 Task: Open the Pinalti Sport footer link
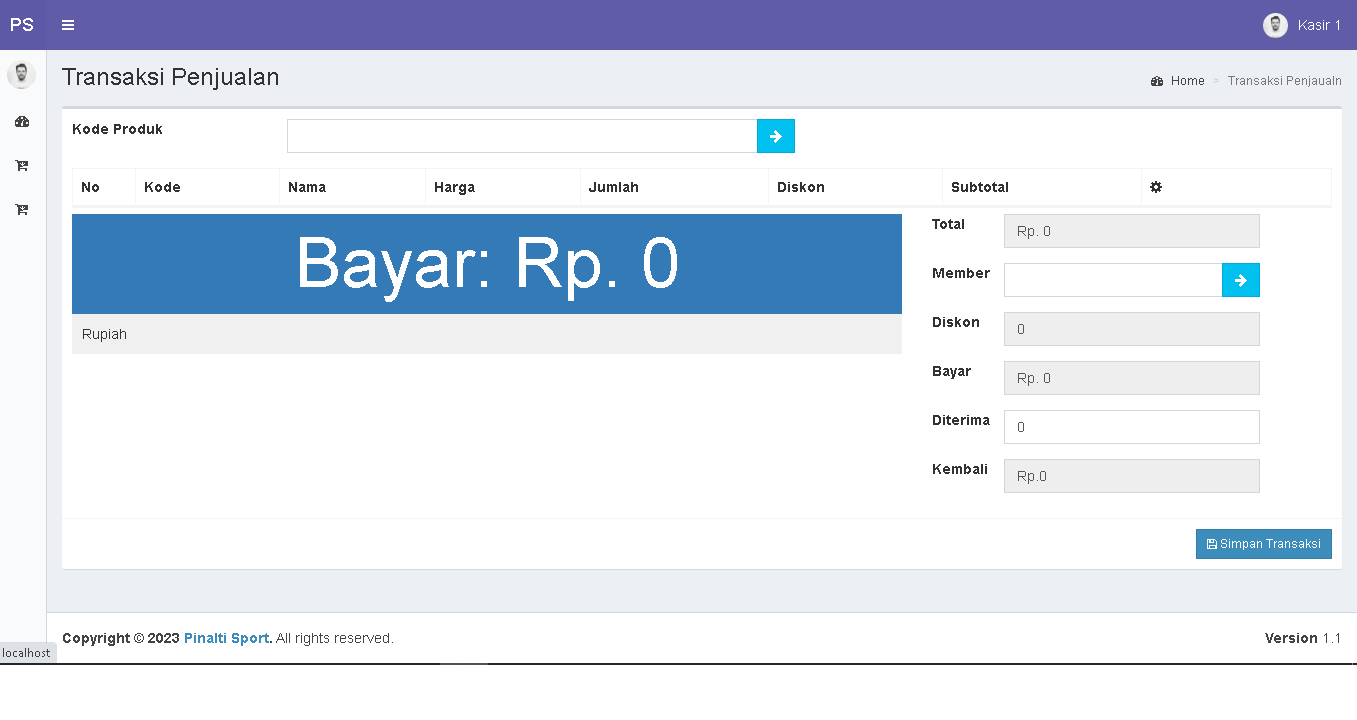coord(226,638)
